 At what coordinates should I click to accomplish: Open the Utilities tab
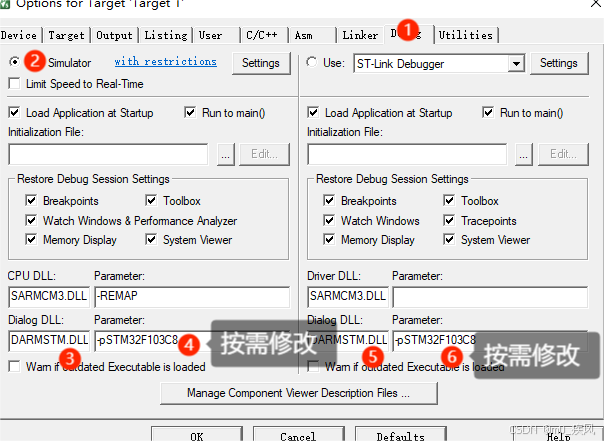(x=466, y=35)
